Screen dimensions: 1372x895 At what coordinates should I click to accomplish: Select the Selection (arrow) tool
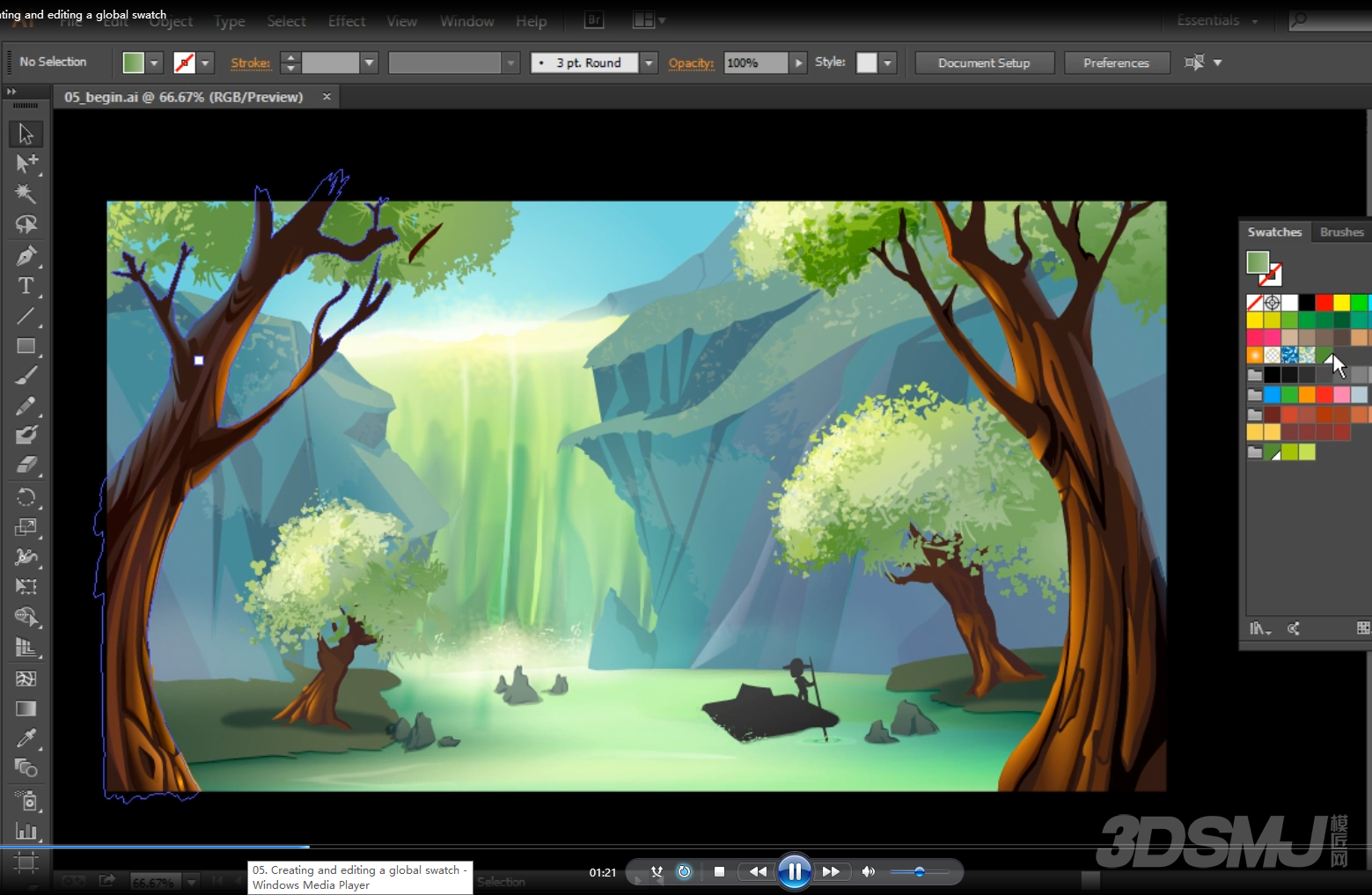click(x=26, y=134)
